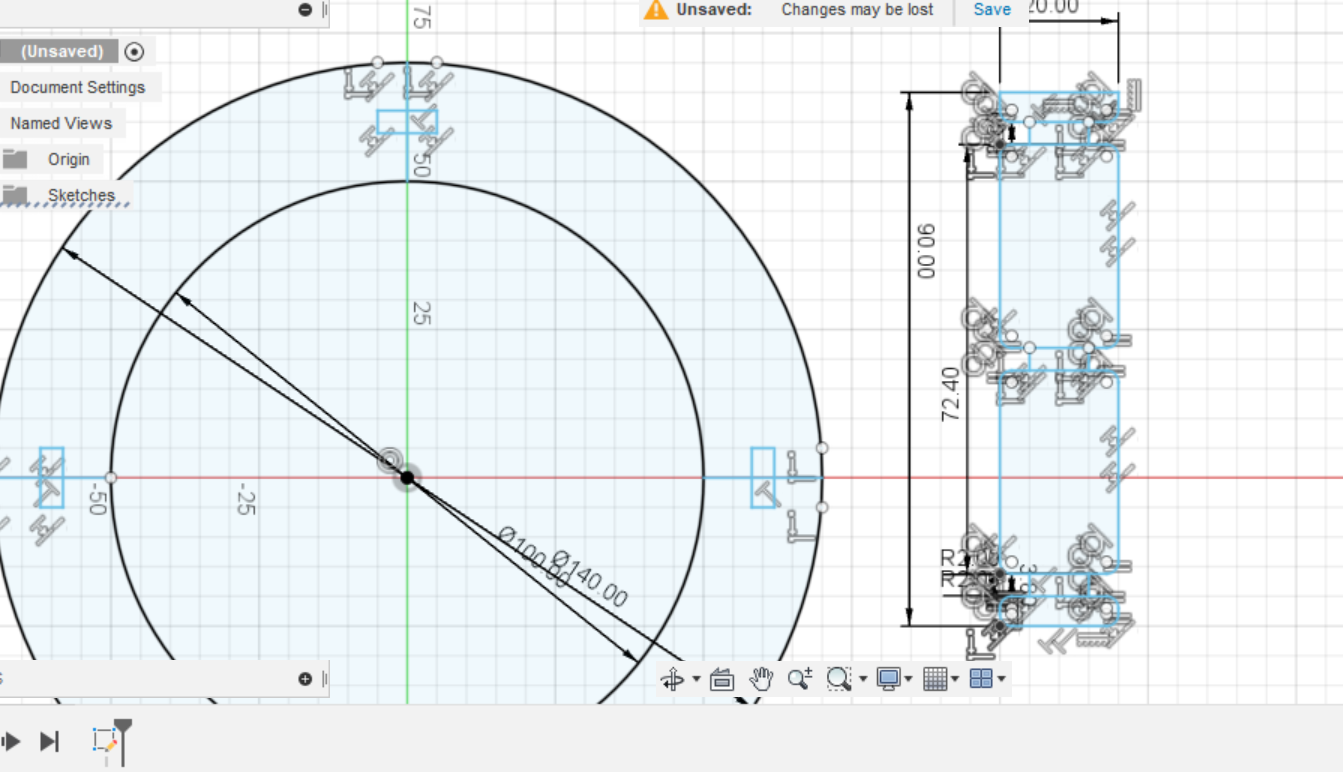Select the sketch origin center point

click(x=407, y=478)
